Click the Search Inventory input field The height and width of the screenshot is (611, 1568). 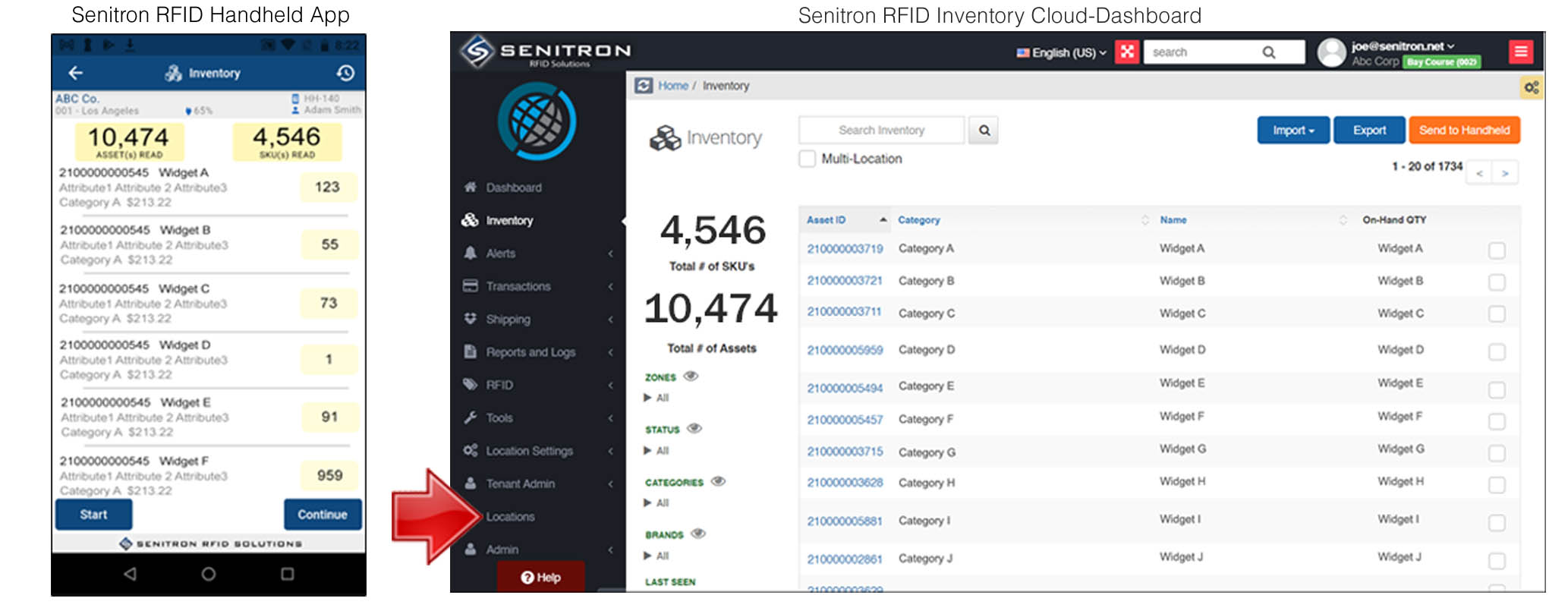tap(881, 131)
